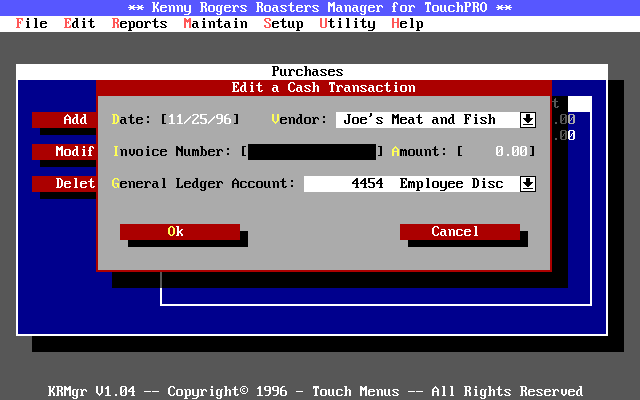Click the Purchases window title
This screenshot has width=640, height=400.
(307, 72)
